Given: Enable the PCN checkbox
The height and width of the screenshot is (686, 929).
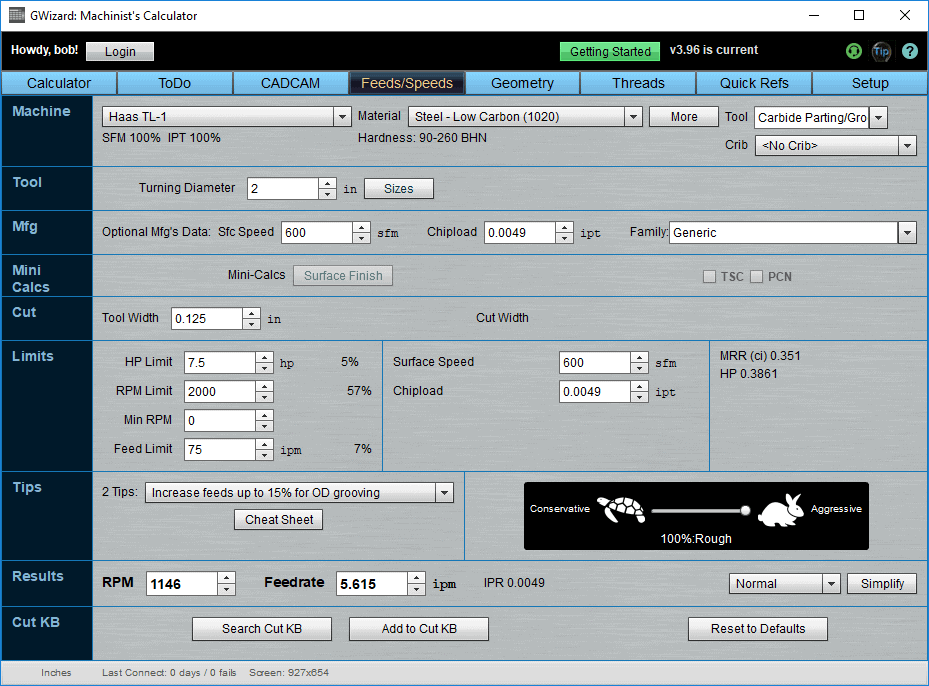Looking at the screenshot, I should pyautogui.click(x=758, y=276).
